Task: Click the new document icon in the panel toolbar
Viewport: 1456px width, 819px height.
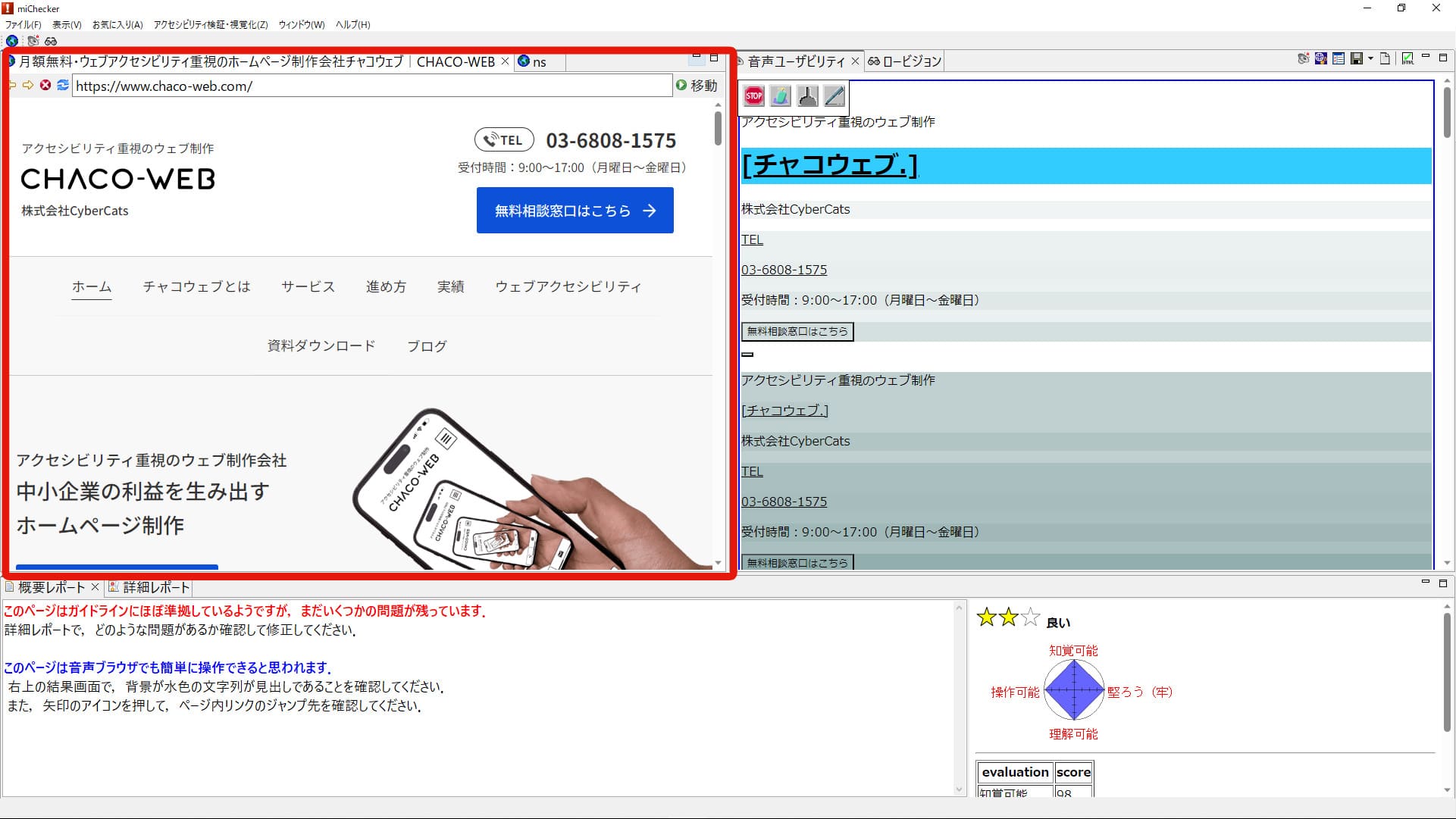Action: pyautogui.click(x=1386, y=58)
